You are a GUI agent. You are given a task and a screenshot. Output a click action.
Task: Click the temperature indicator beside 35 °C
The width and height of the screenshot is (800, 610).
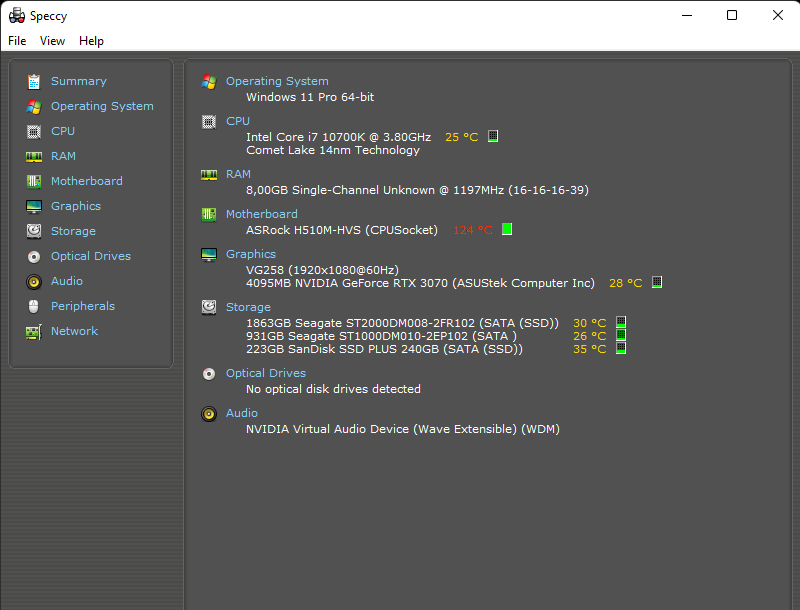point(621,348)
